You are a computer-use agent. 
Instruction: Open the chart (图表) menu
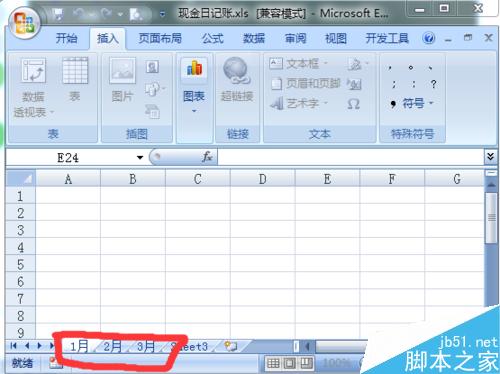[x=194, y=85]
